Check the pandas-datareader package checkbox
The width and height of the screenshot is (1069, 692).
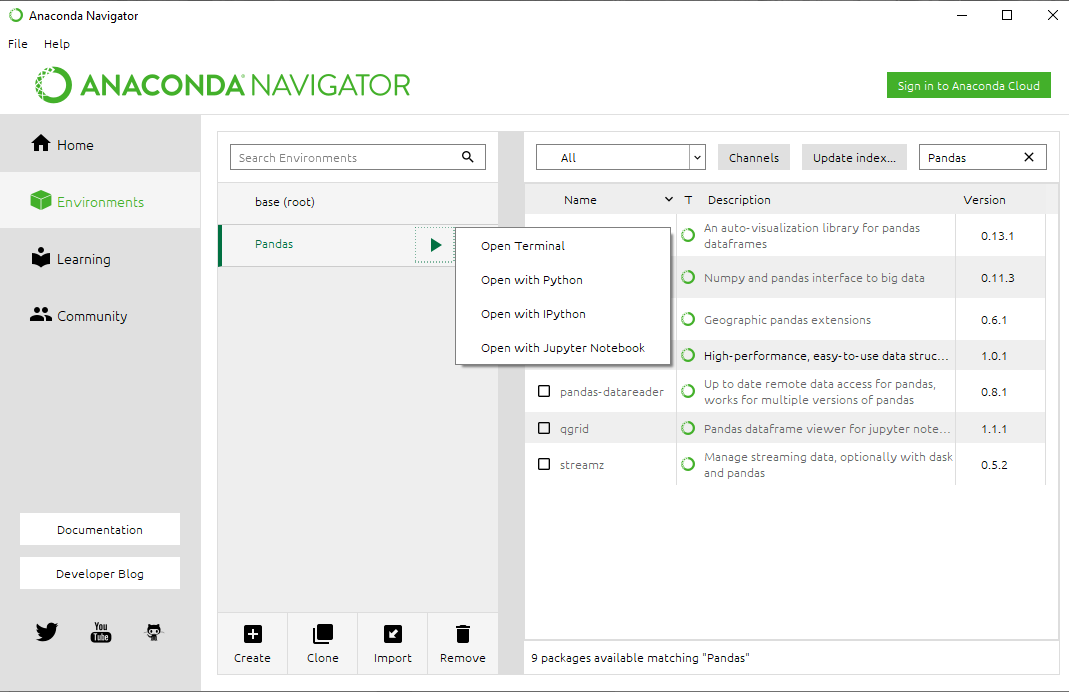544,391
